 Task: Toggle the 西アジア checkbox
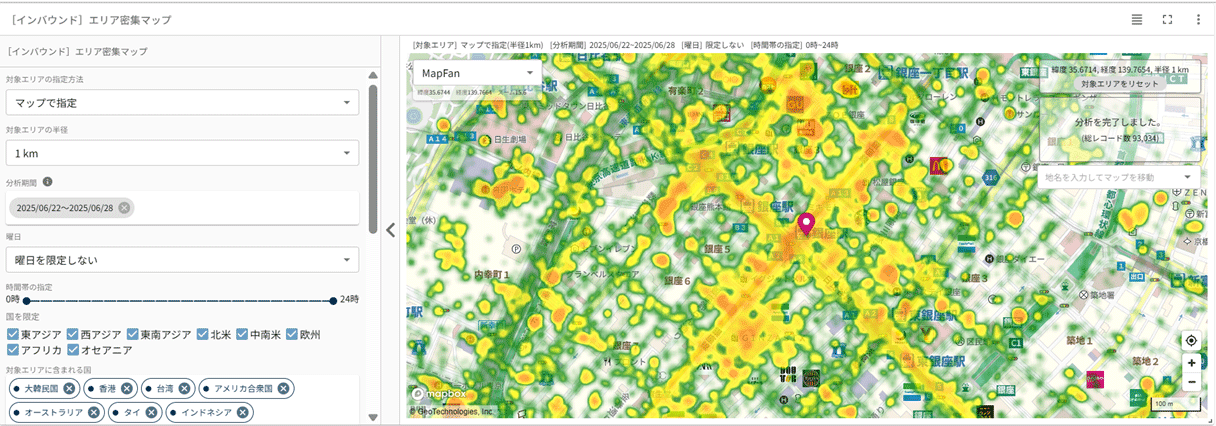pos(72,334)
